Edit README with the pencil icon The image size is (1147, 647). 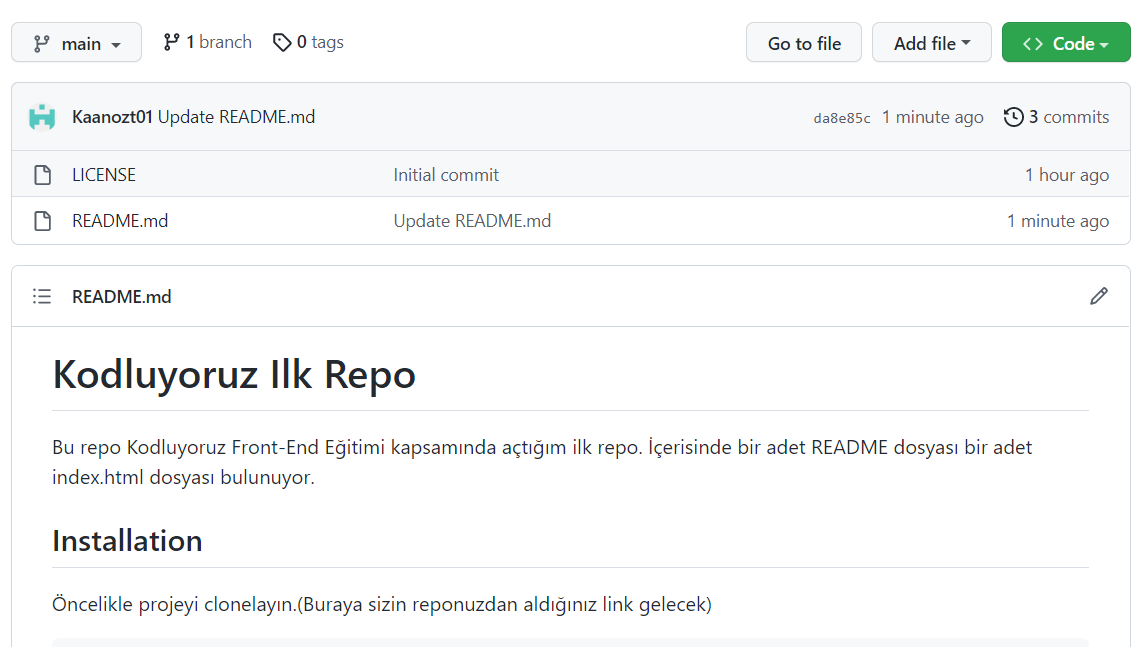(x=1099, y=296)
